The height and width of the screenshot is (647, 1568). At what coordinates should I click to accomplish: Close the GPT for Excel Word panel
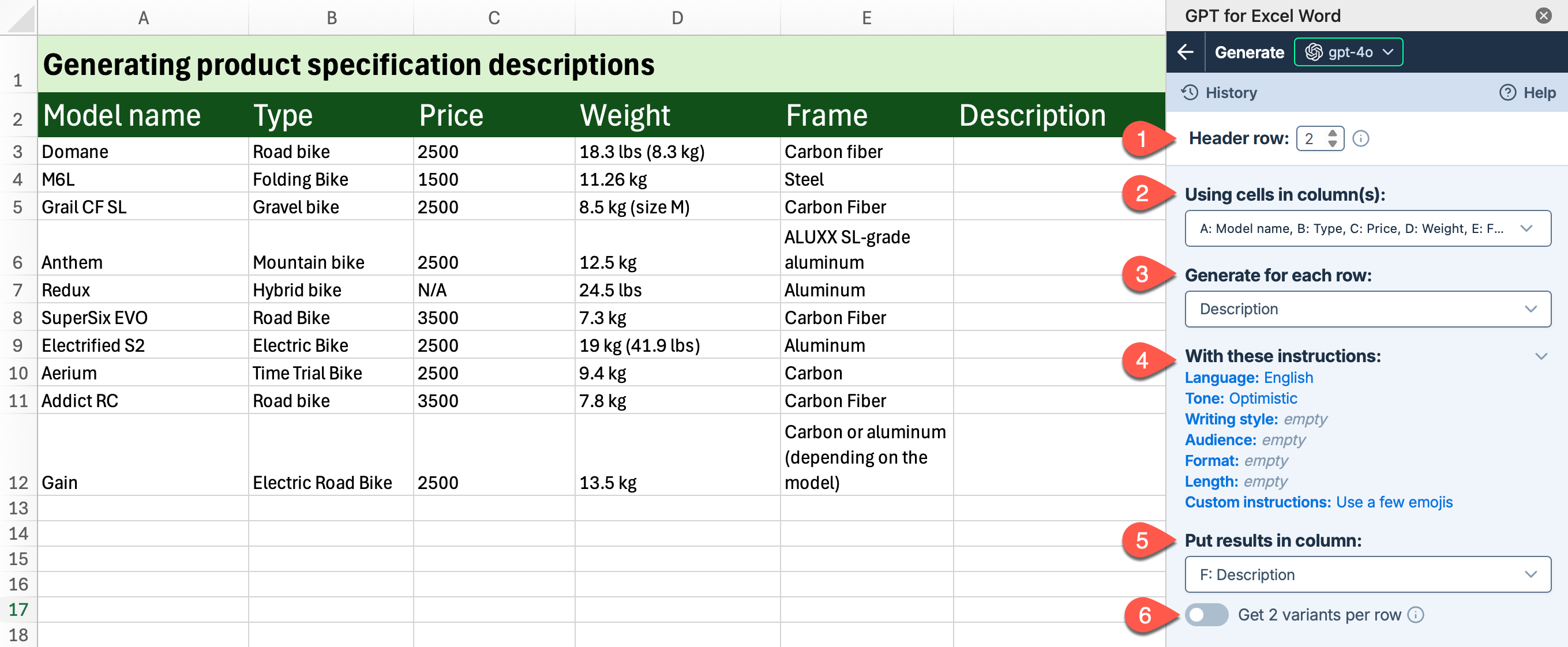(1544, 15)
